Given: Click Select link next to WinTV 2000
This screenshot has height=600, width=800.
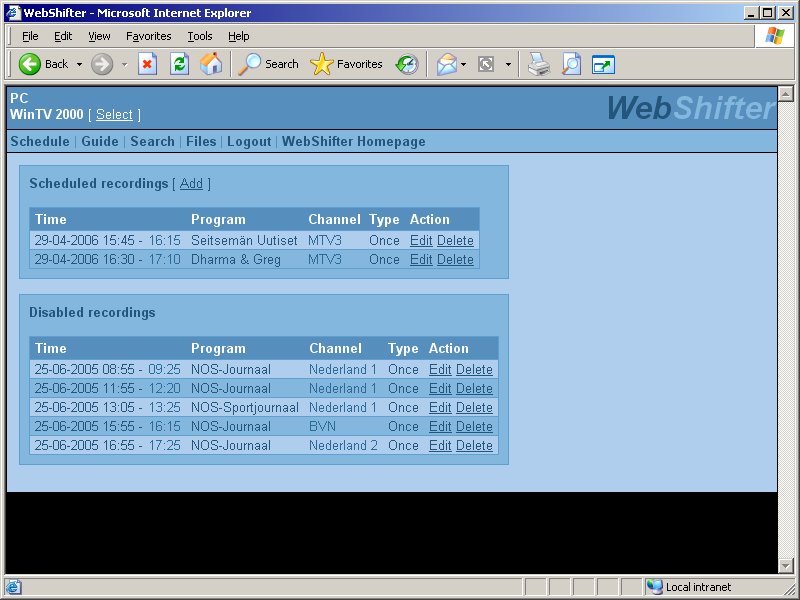Looking at the screenshot, I should pyautogui.click(x=114, y=115).
